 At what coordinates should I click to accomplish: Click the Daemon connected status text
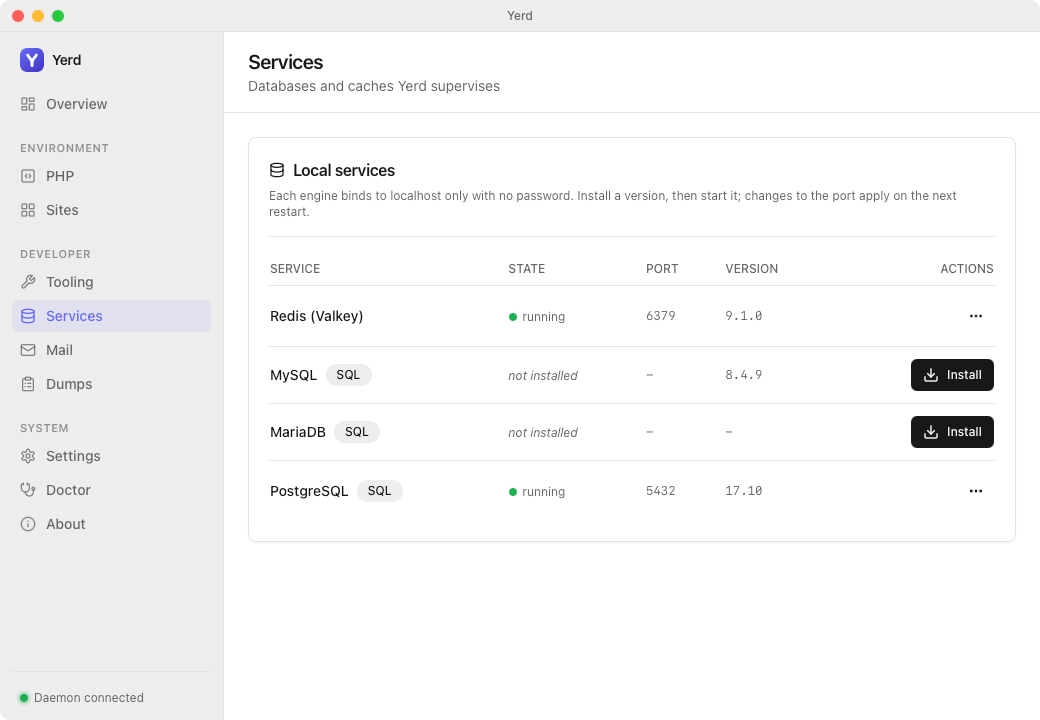tap(89, 697)
